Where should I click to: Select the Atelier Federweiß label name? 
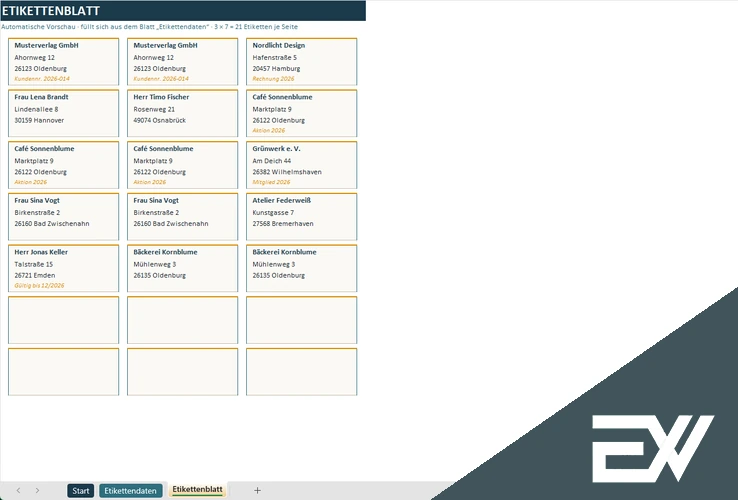click(x=281, y=201)
